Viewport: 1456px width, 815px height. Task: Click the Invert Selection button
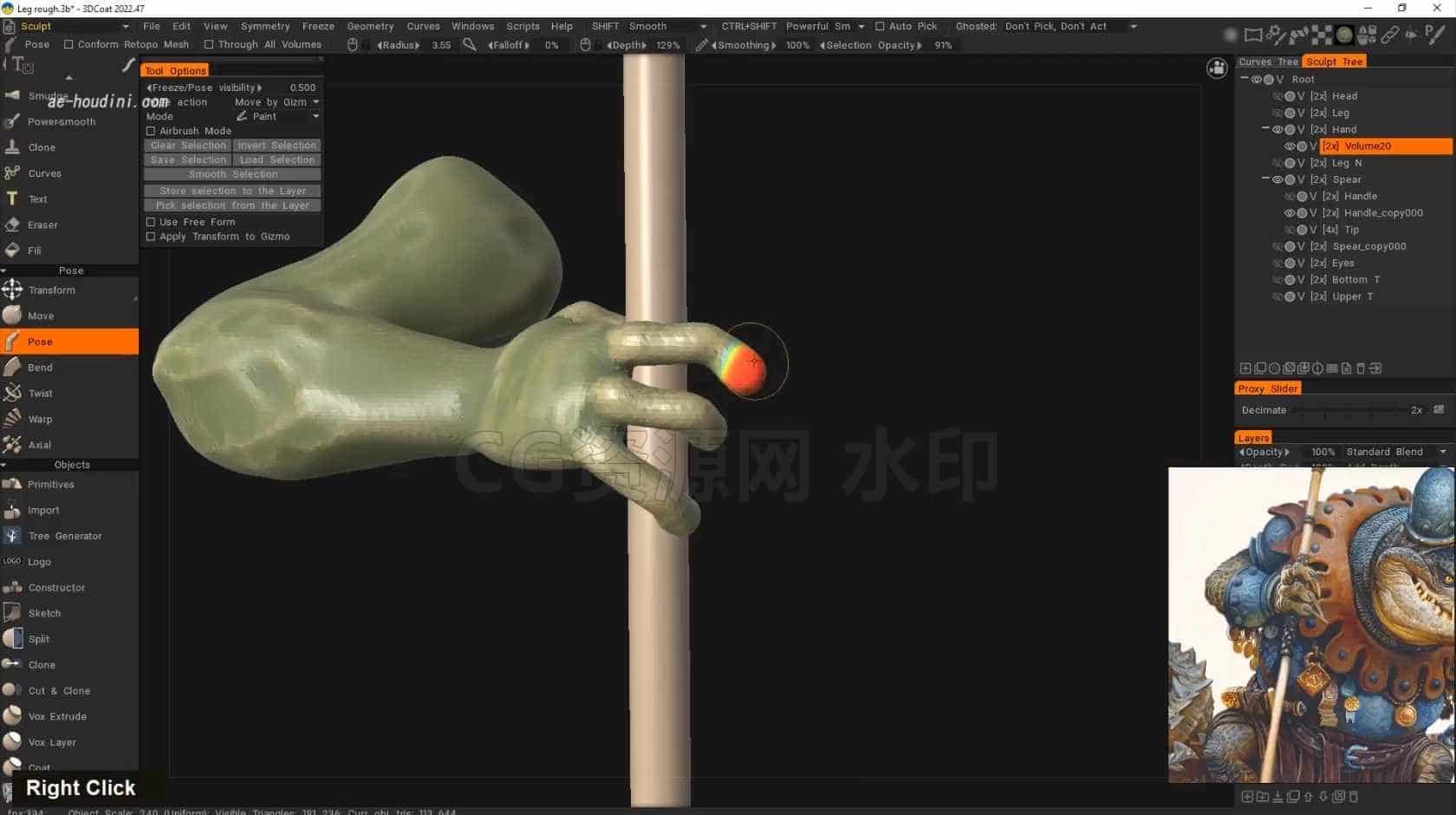pyautogui.click(x=277, y=146)
